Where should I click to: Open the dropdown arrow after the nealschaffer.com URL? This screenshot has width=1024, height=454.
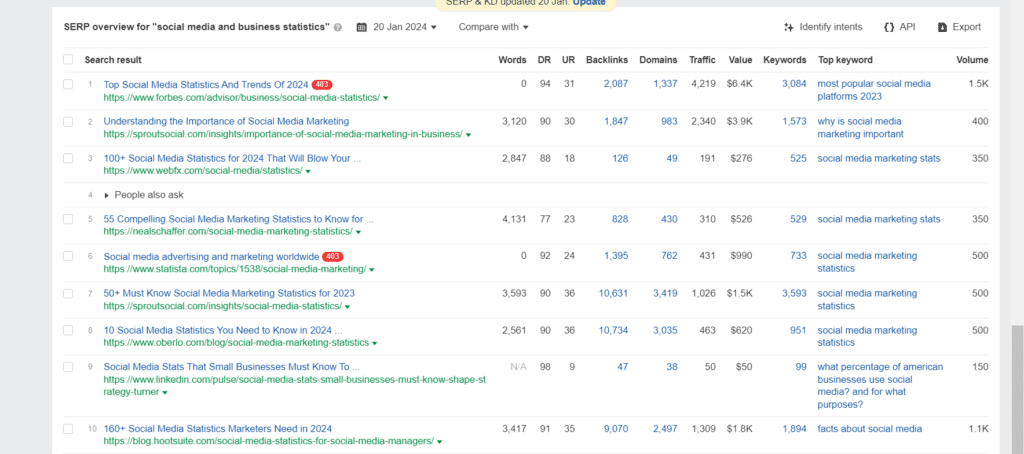(x=358, y=233)
